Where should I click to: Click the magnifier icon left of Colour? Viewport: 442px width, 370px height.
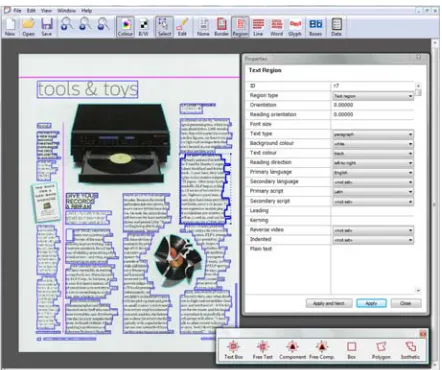coord(103,25)
